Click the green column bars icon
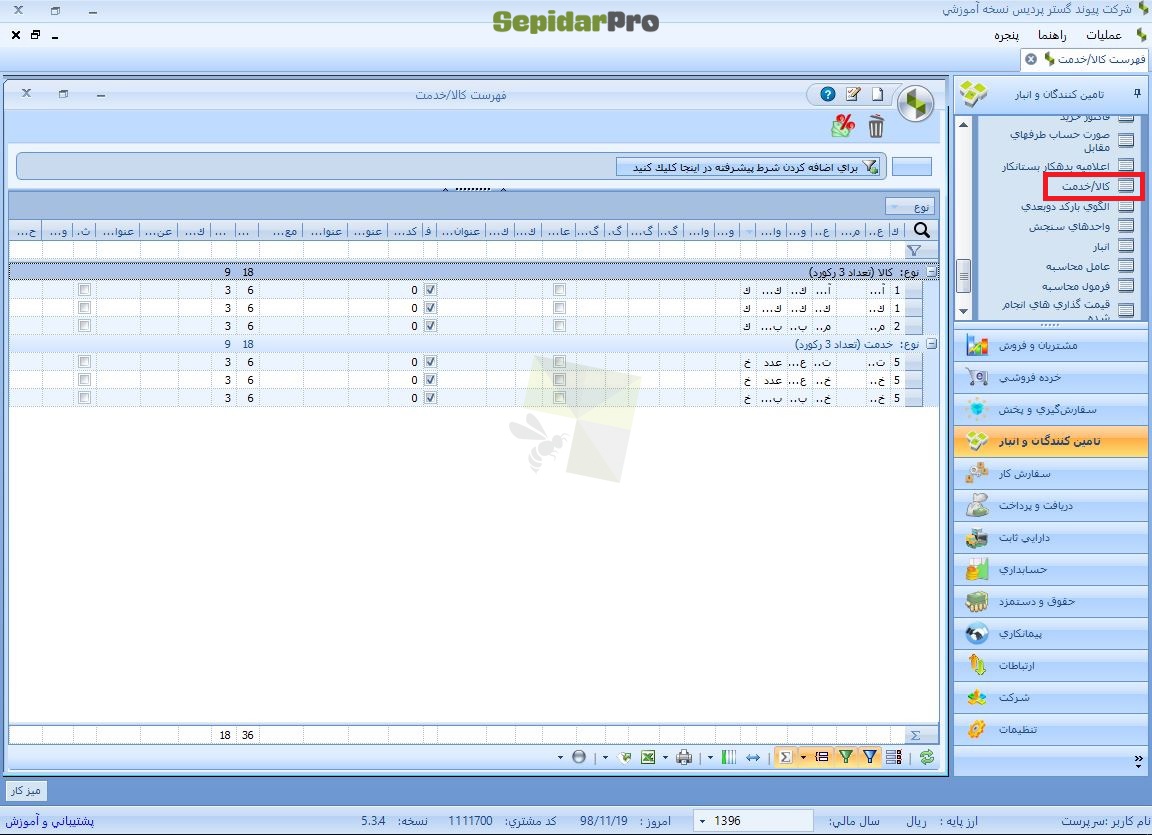Screen dimensions: 1152x835 tap(729, 757)
